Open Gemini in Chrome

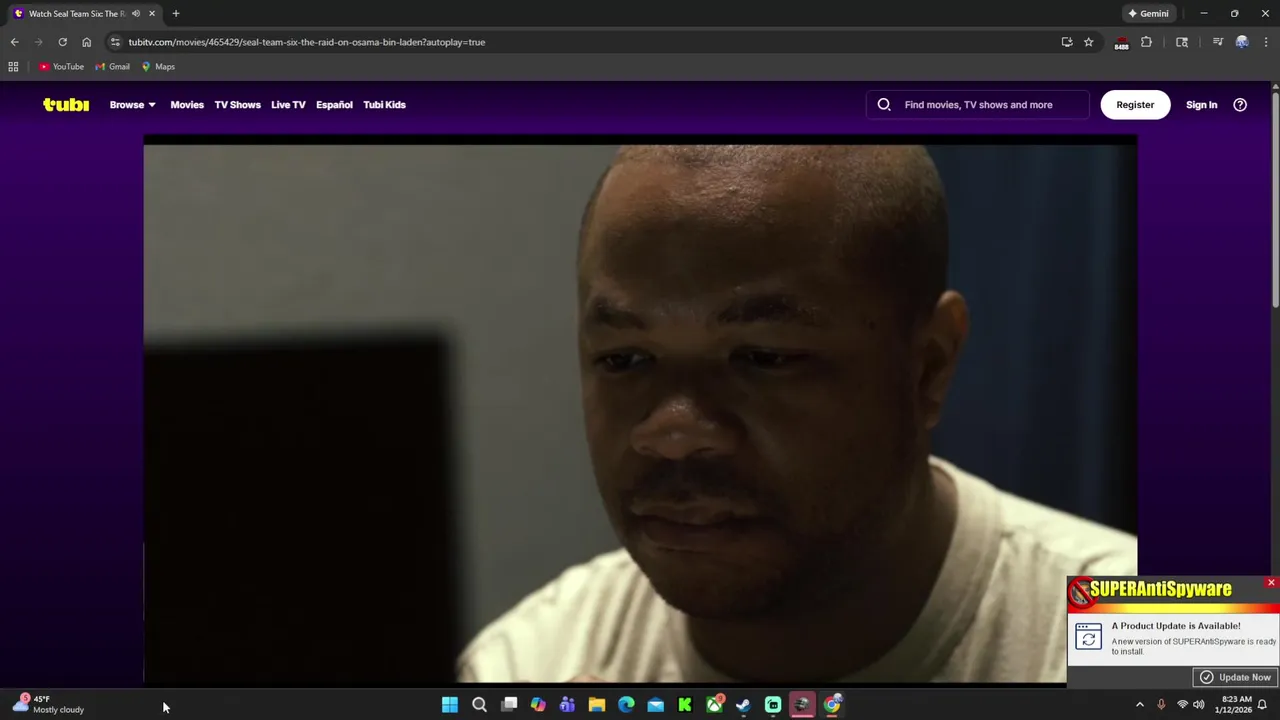pyautogui.click(x=1148, y=14)
